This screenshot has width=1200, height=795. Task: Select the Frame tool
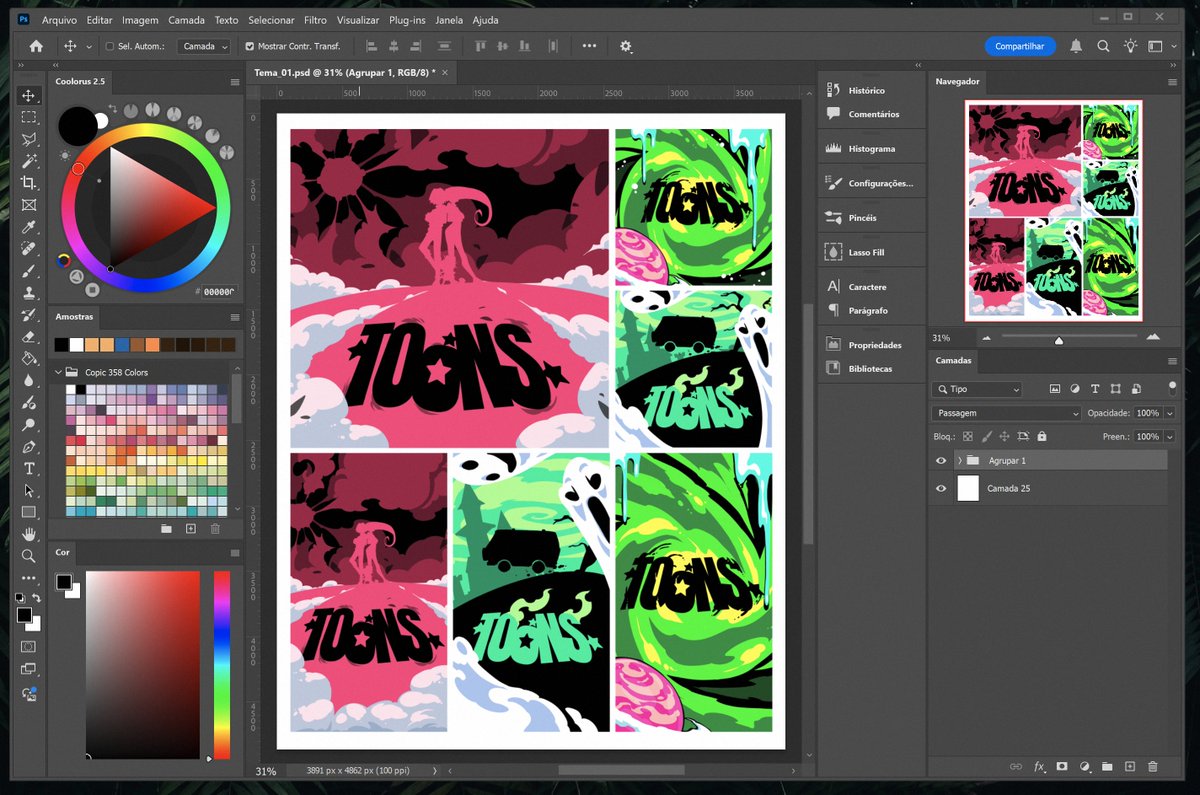29,205
